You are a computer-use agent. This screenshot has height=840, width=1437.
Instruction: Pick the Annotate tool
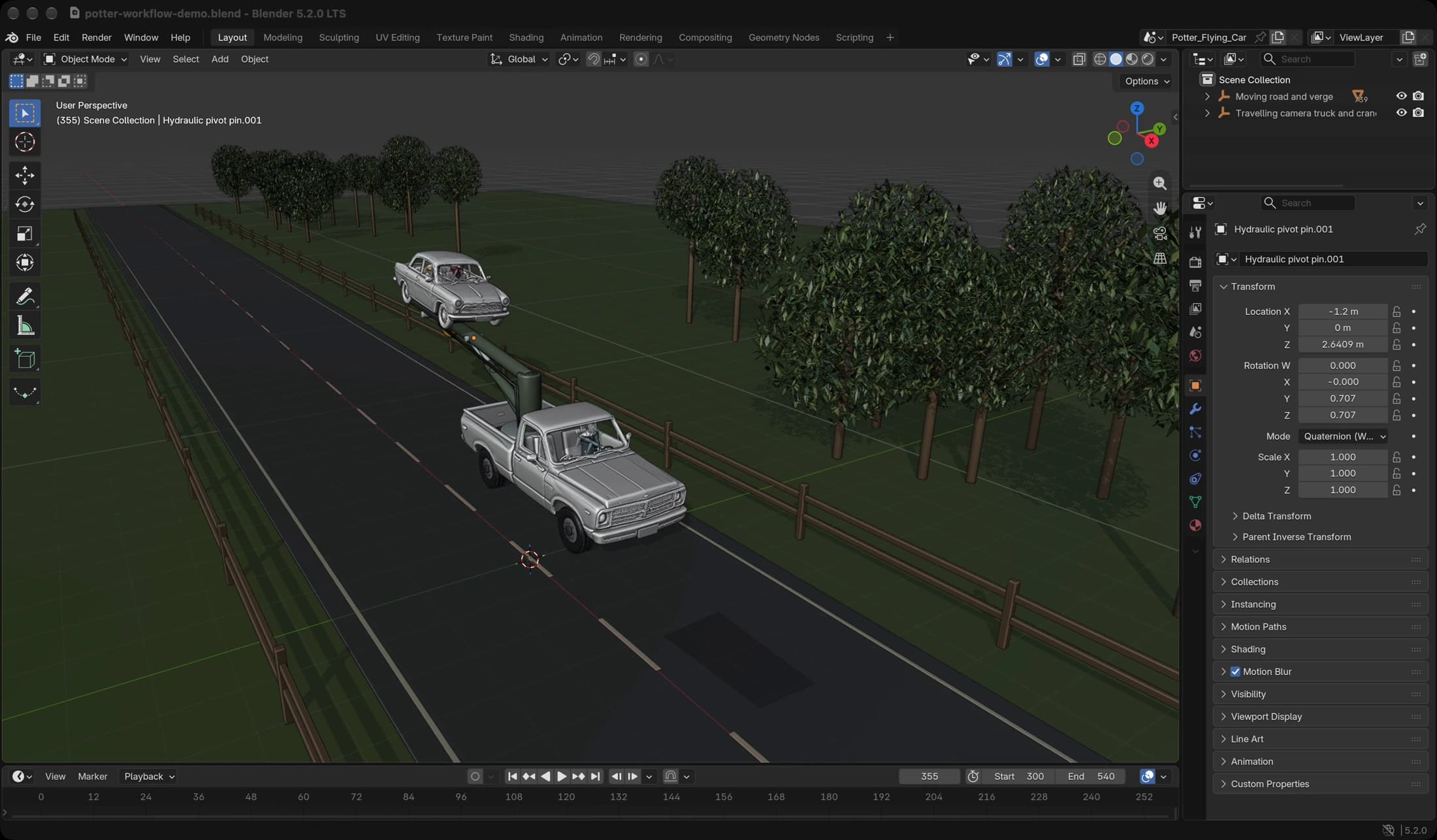25,297
